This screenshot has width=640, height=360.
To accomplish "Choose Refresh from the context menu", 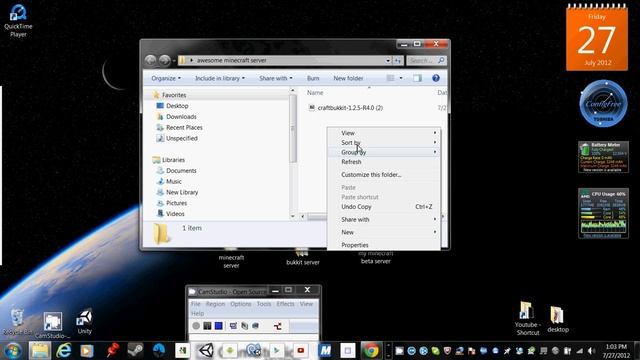I will coord(384,162).
